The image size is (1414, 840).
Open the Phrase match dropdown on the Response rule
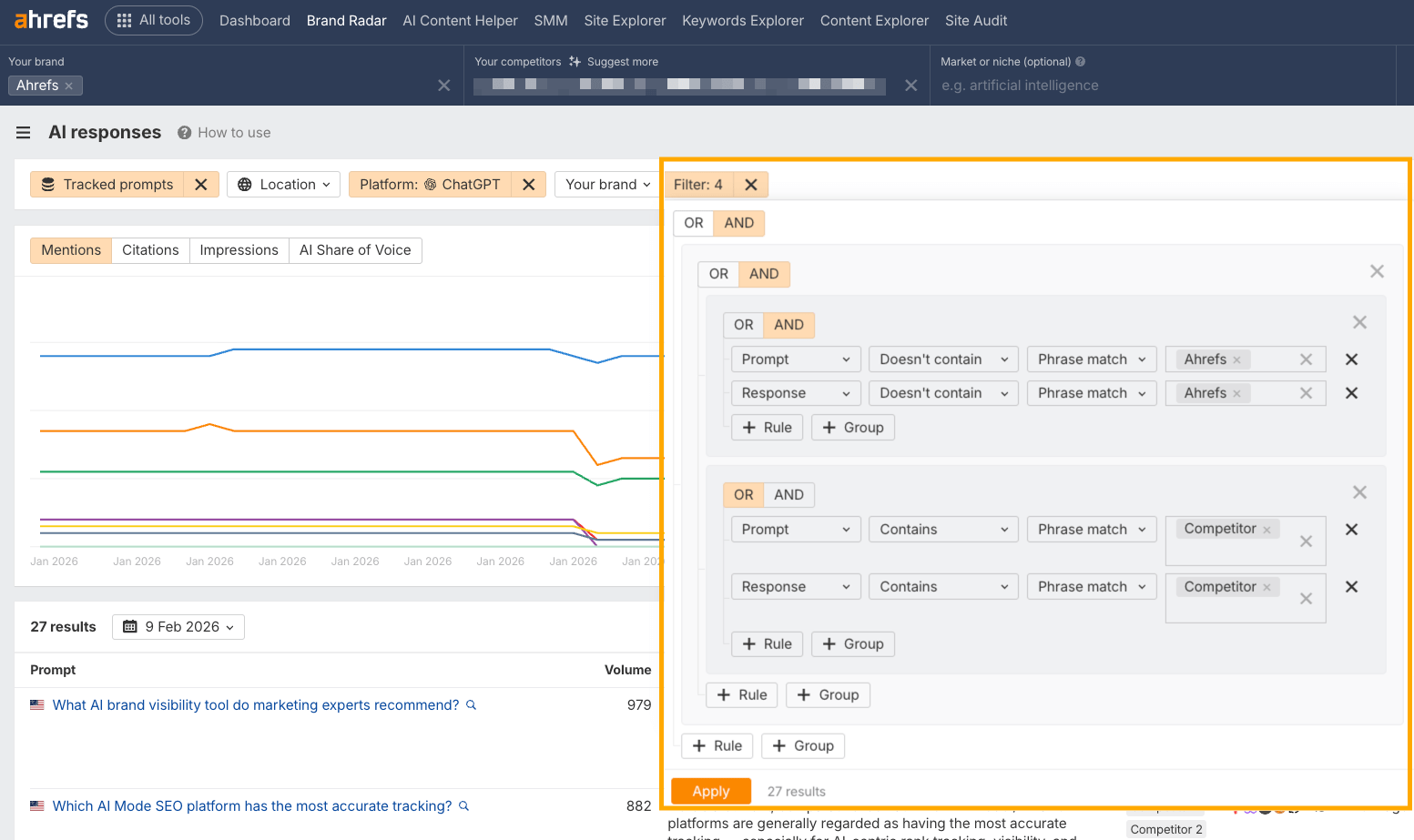(x=1091, y=392)
